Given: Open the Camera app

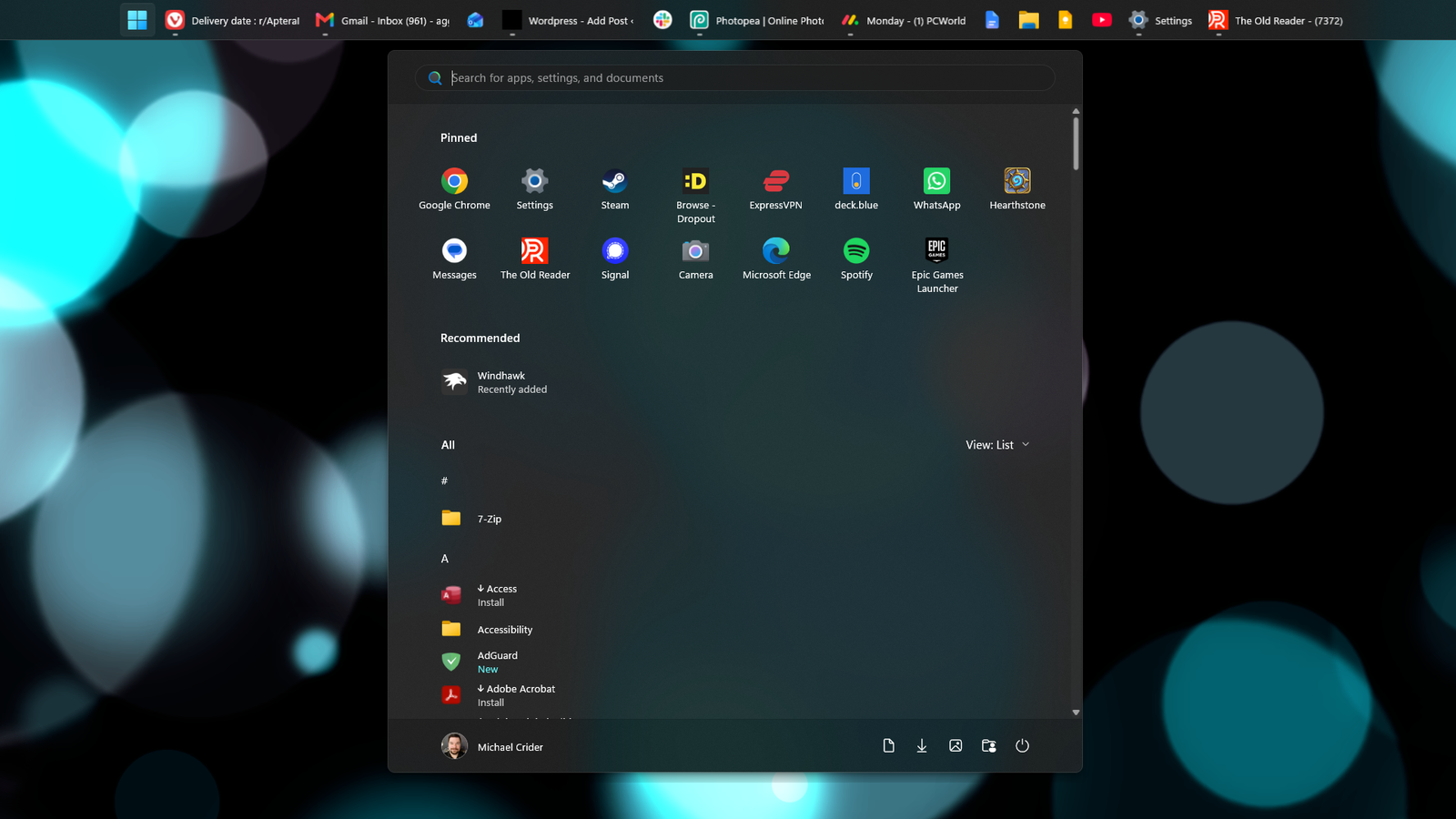Looking at the screenshot, I should tap(695, 259).
